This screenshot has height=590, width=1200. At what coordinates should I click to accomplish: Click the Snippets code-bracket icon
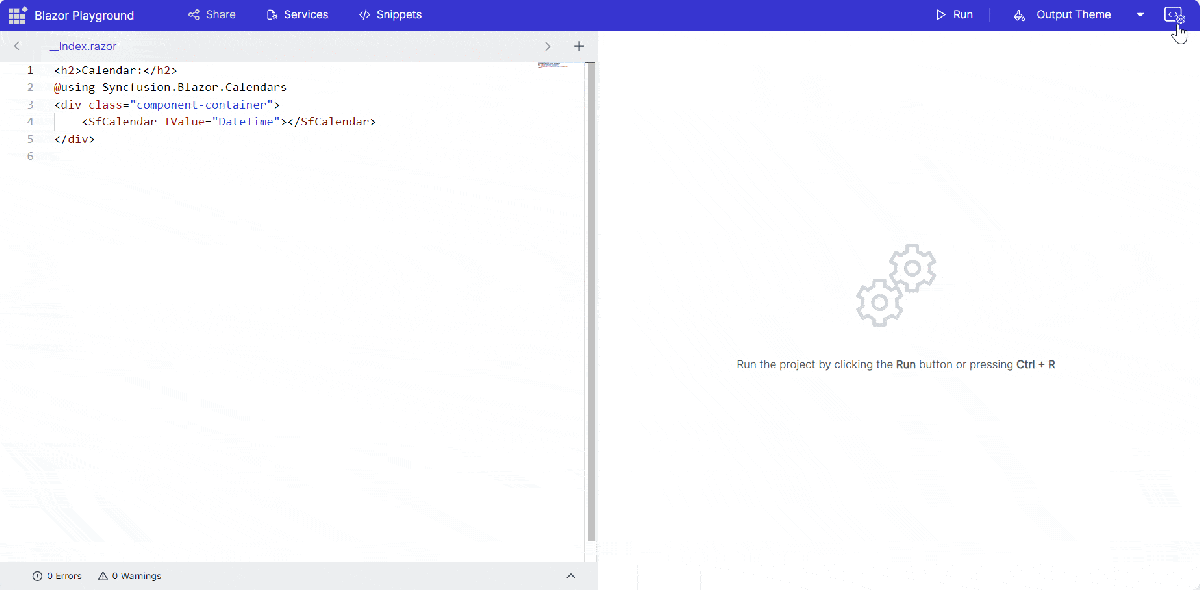tap(365, 15)
